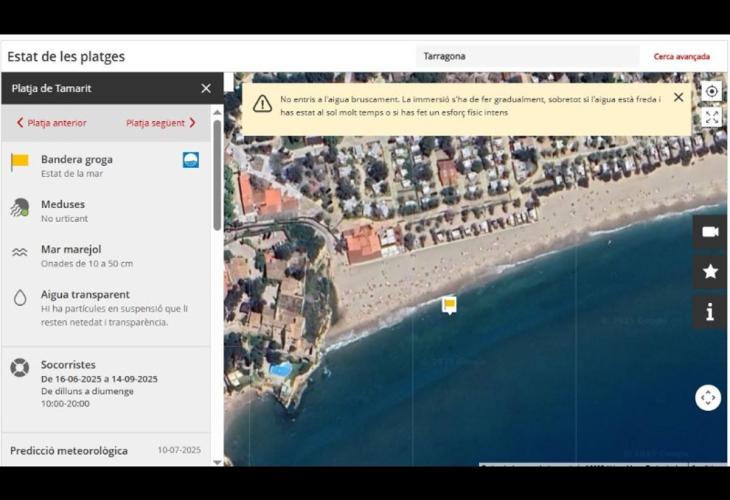Image resolution: width=730 pixels, height=500 pixels.
Task: Open the webcam video camera button
Action: coord(710,232)
